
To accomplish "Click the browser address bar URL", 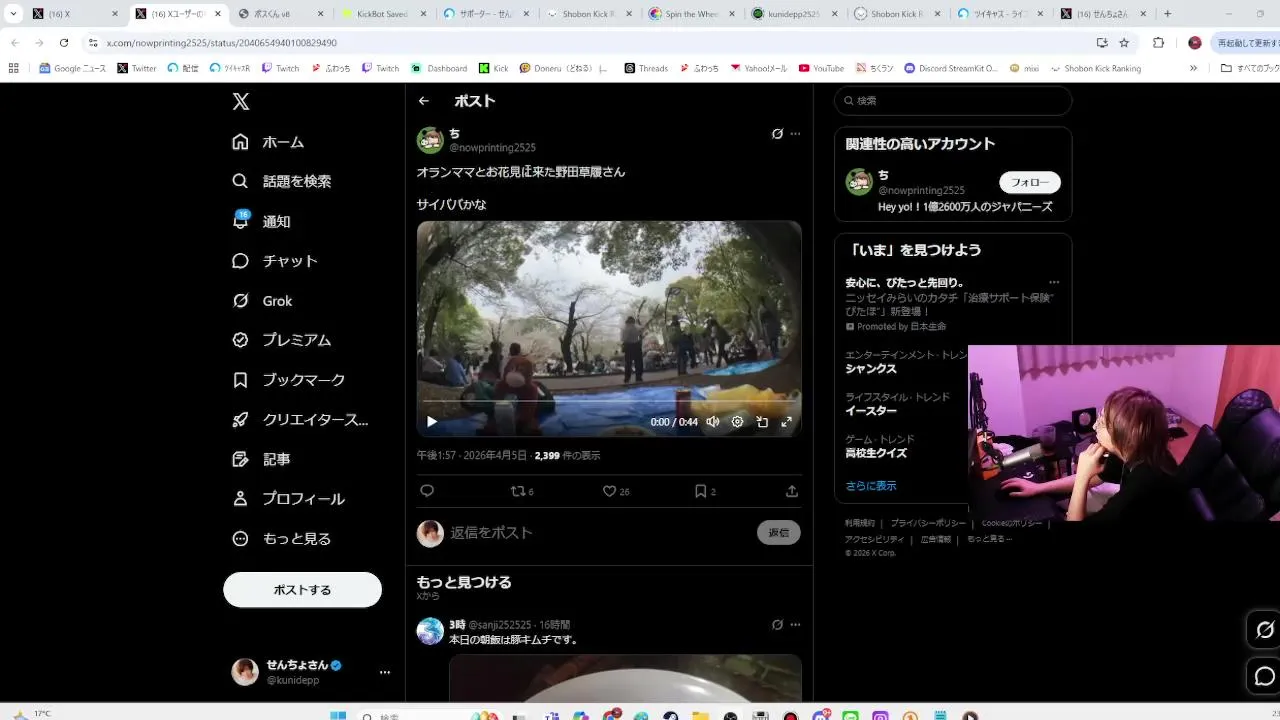I will [x=222, y=43].
